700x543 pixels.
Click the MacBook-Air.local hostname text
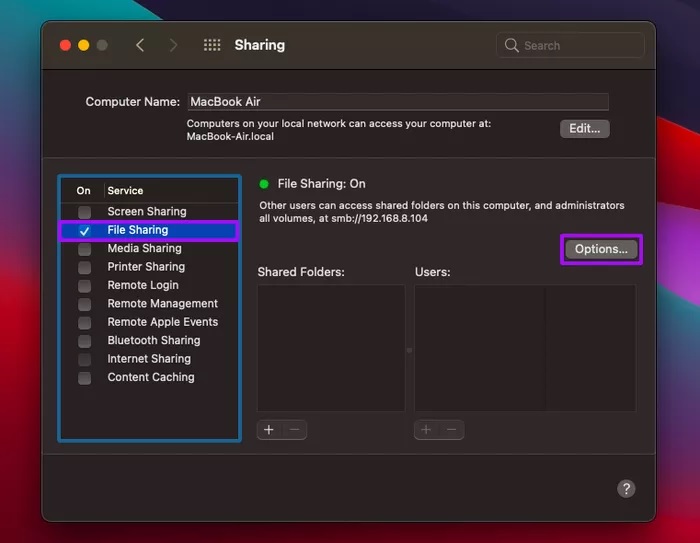point(230,137)
